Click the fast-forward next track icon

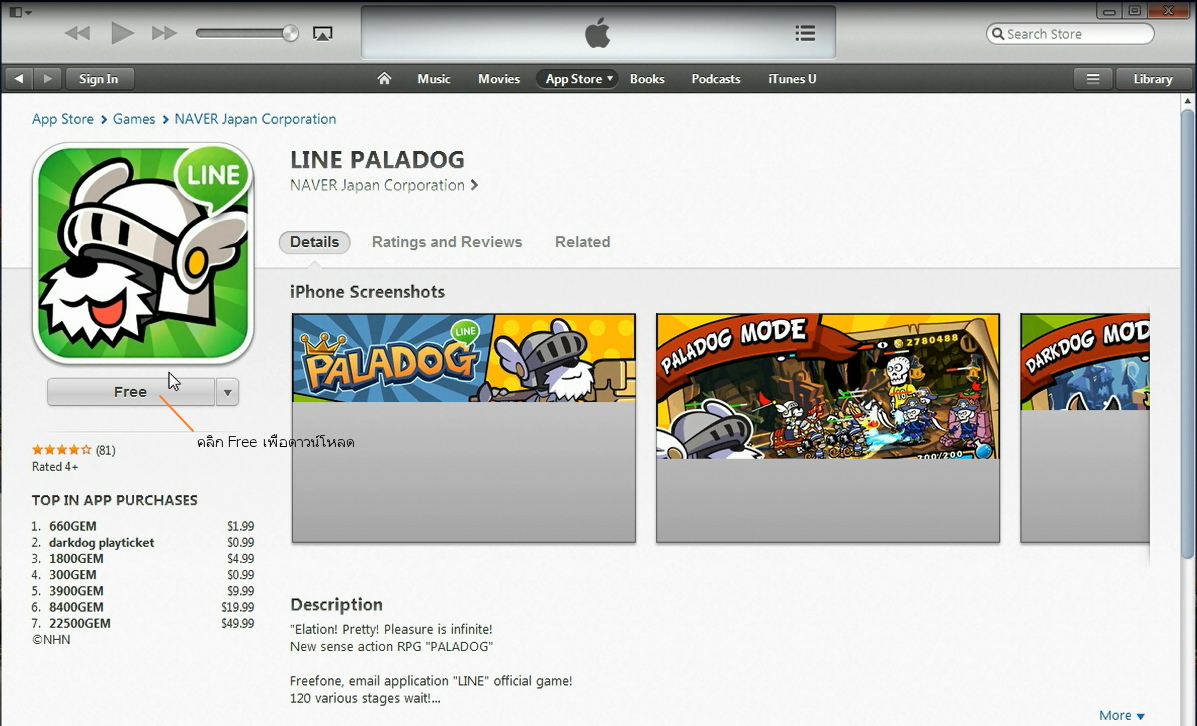pos(164,33)
